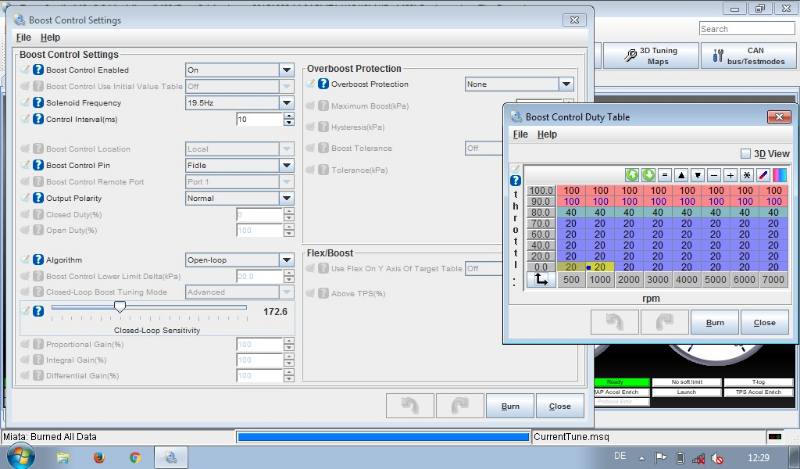Screen dimensions: 800x469
Task: Click the green increment-up arrow icon in duty table
Action: coord(632,175)
